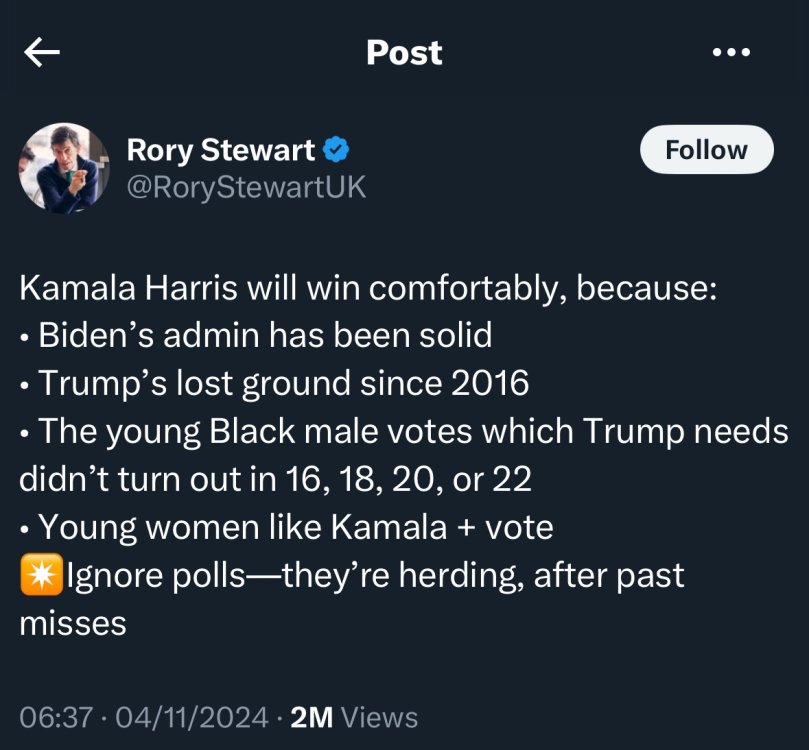Click the blue verified checkmark badge
809x750 pixels.
(x=337, y=150)
